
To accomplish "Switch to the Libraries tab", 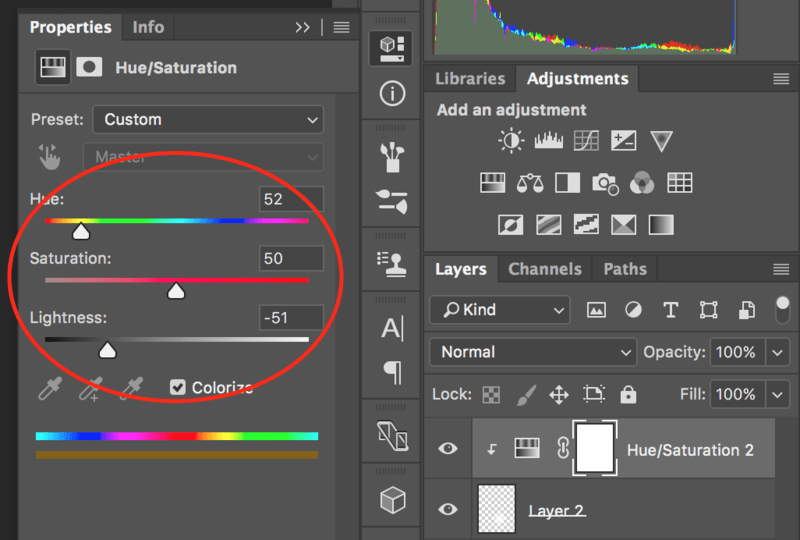I will tap(470, 79).
